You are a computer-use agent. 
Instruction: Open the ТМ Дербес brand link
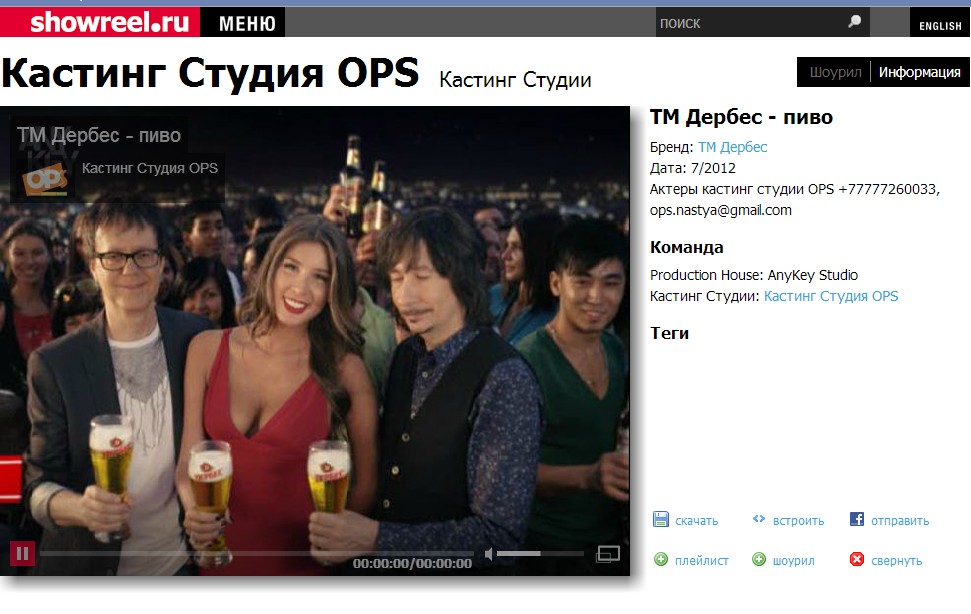(733, 147)
